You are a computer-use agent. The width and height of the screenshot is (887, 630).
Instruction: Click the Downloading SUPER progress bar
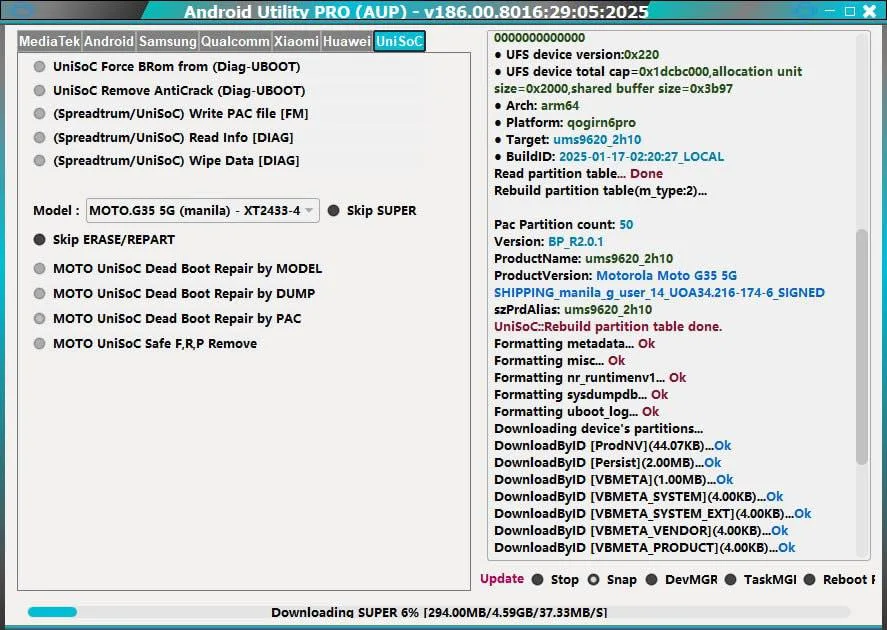pos(438,612)
